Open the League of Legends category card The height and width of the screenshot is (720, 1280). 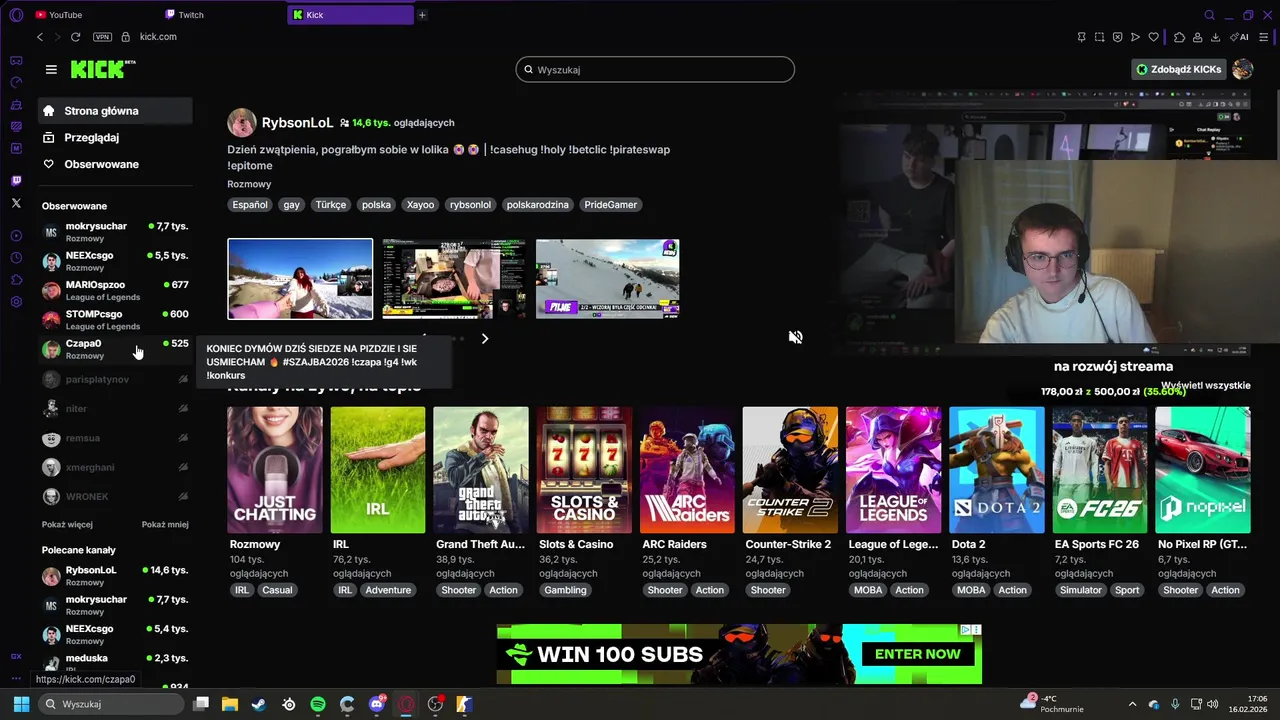tap(893, 470)
